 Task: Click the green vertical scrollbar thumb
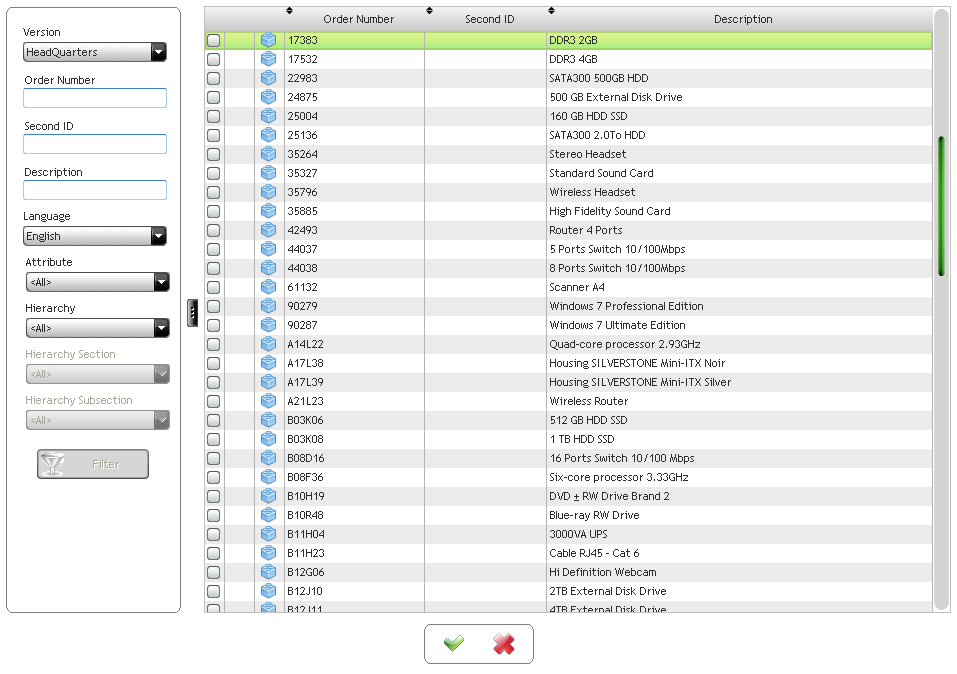(941, 205)
